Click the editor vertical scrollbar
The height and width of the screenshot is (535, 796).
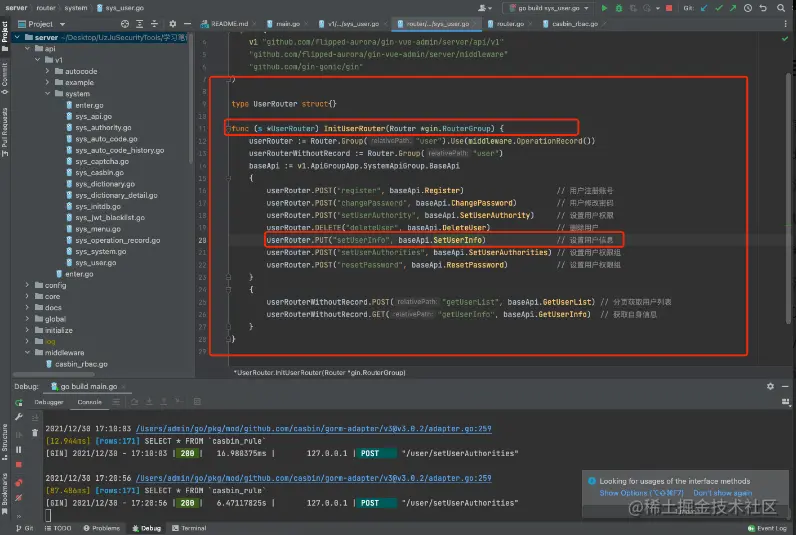pos(788,198)
